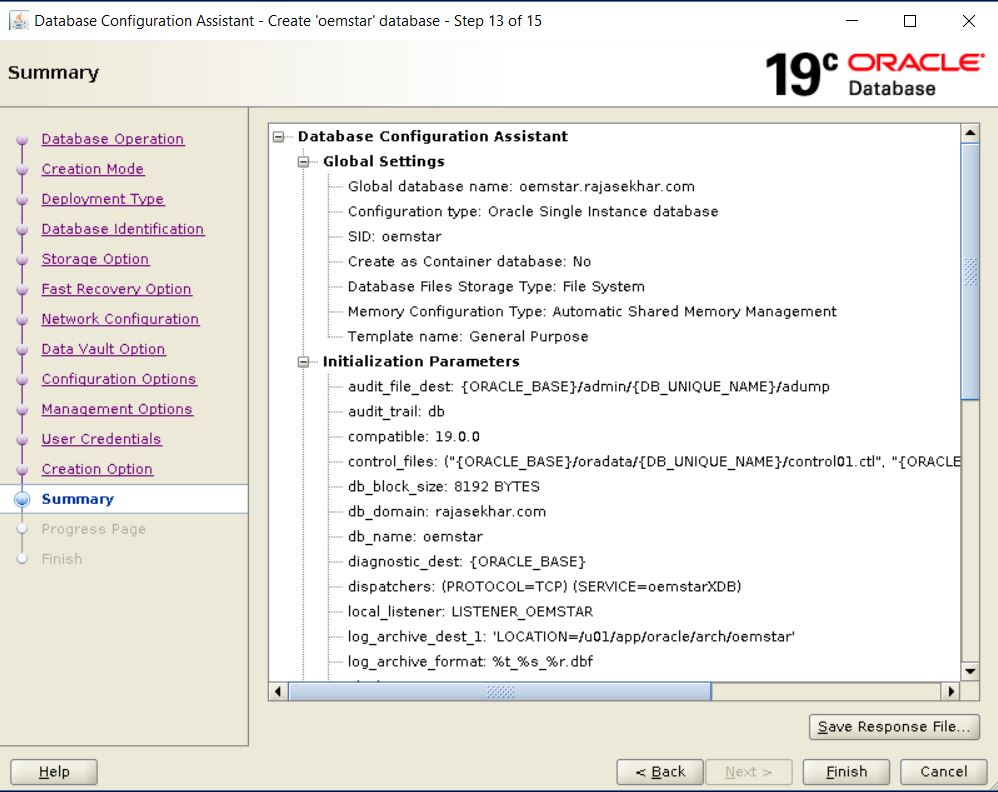Image resolution: width=998 pixels, height=792 pixels.
Task: Select the log_archive_format row
Action: point(470,661)
